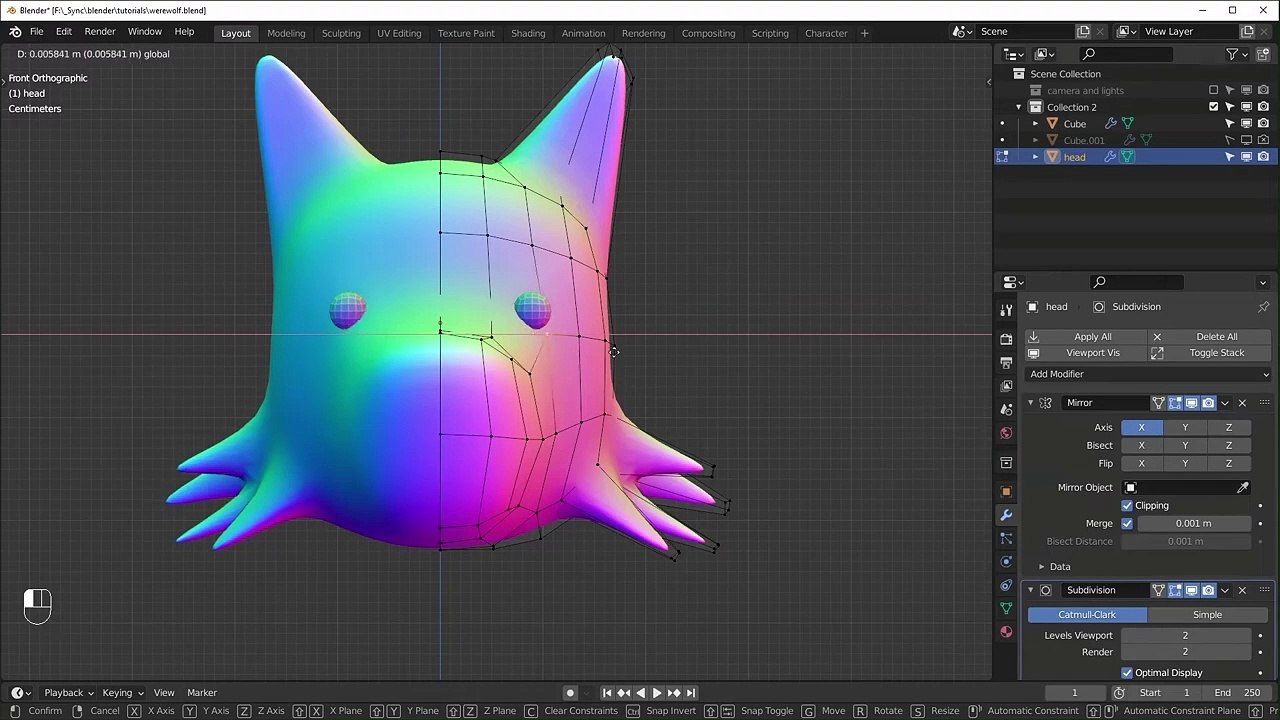This screenshot has width=1280, height=720.
Task: Expand the Data section of Mirror modifier
Action: pos(1041,567)
